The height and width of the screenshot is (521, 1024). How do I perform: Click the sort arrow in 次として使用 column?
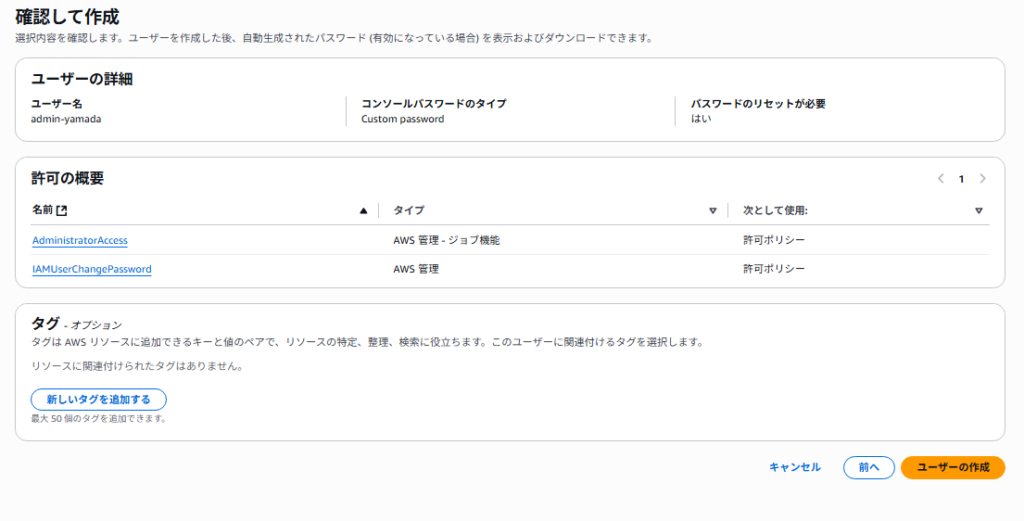coord(978,211)
